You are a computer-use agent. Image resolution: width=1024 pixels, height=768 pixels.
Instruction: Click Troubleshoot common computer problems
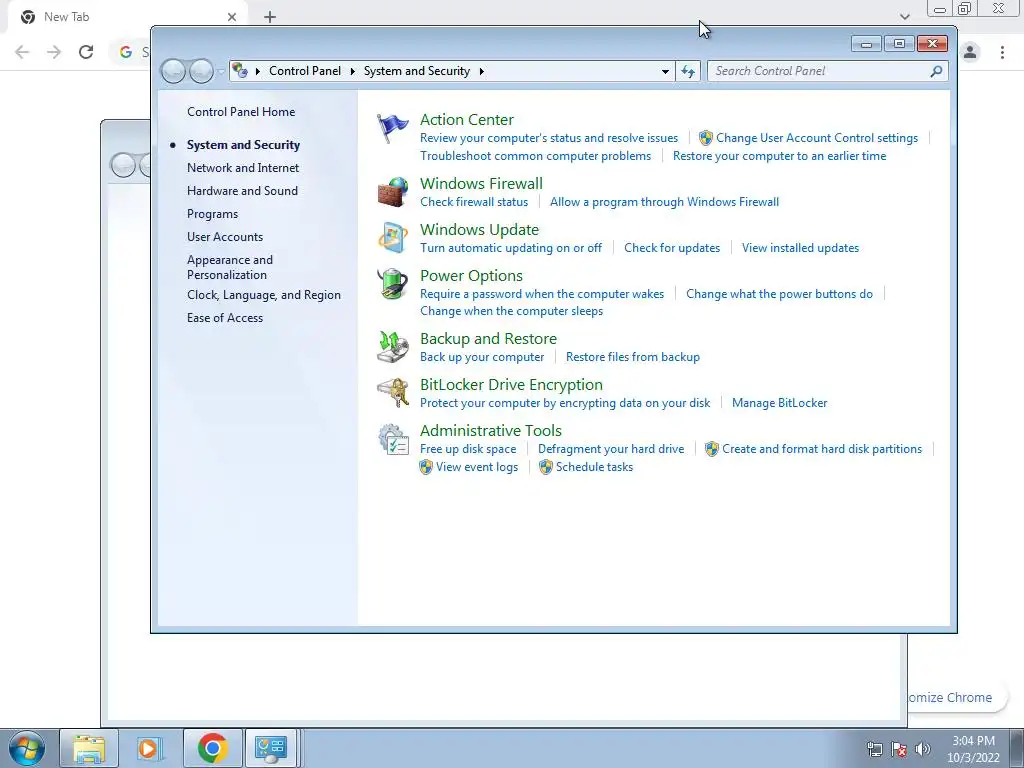coord(536,156)
